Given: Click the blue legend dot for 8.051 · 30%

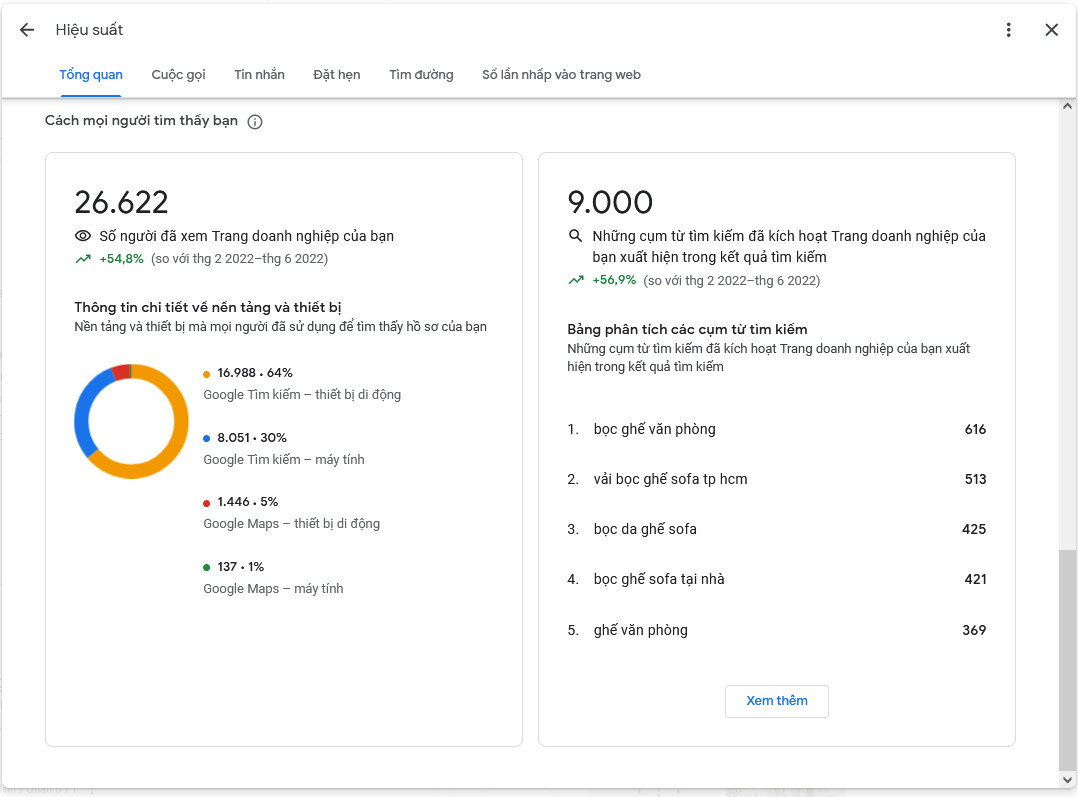Looking at the screenshot, I should [x=206, y=439].
